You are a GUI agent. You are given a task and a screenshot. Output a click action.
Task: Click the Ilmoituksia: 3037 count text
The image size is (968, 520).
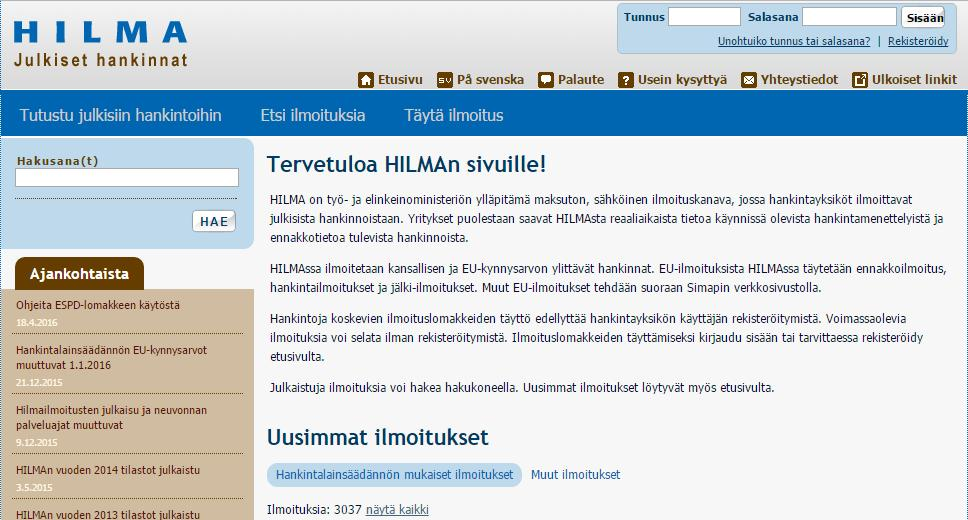tap(314, 510)
